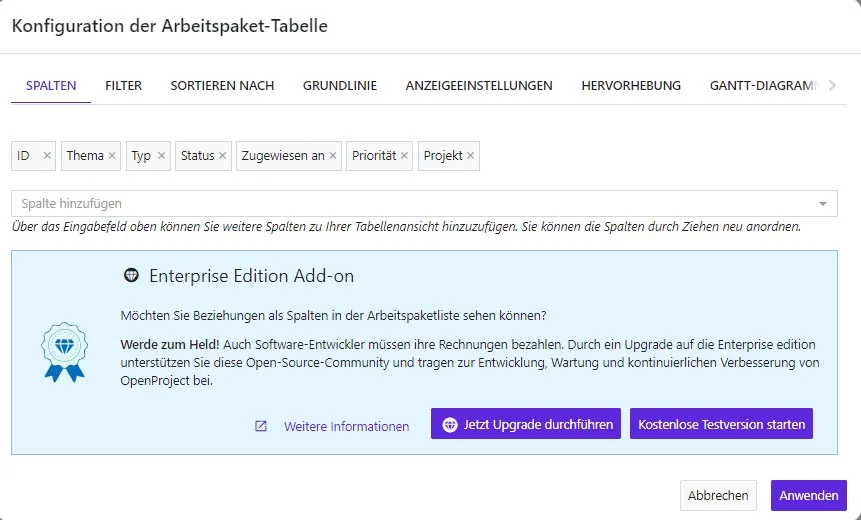Go to the GANTT-DIAGRAMM tab
861x520 pixels.
[764, 86]
